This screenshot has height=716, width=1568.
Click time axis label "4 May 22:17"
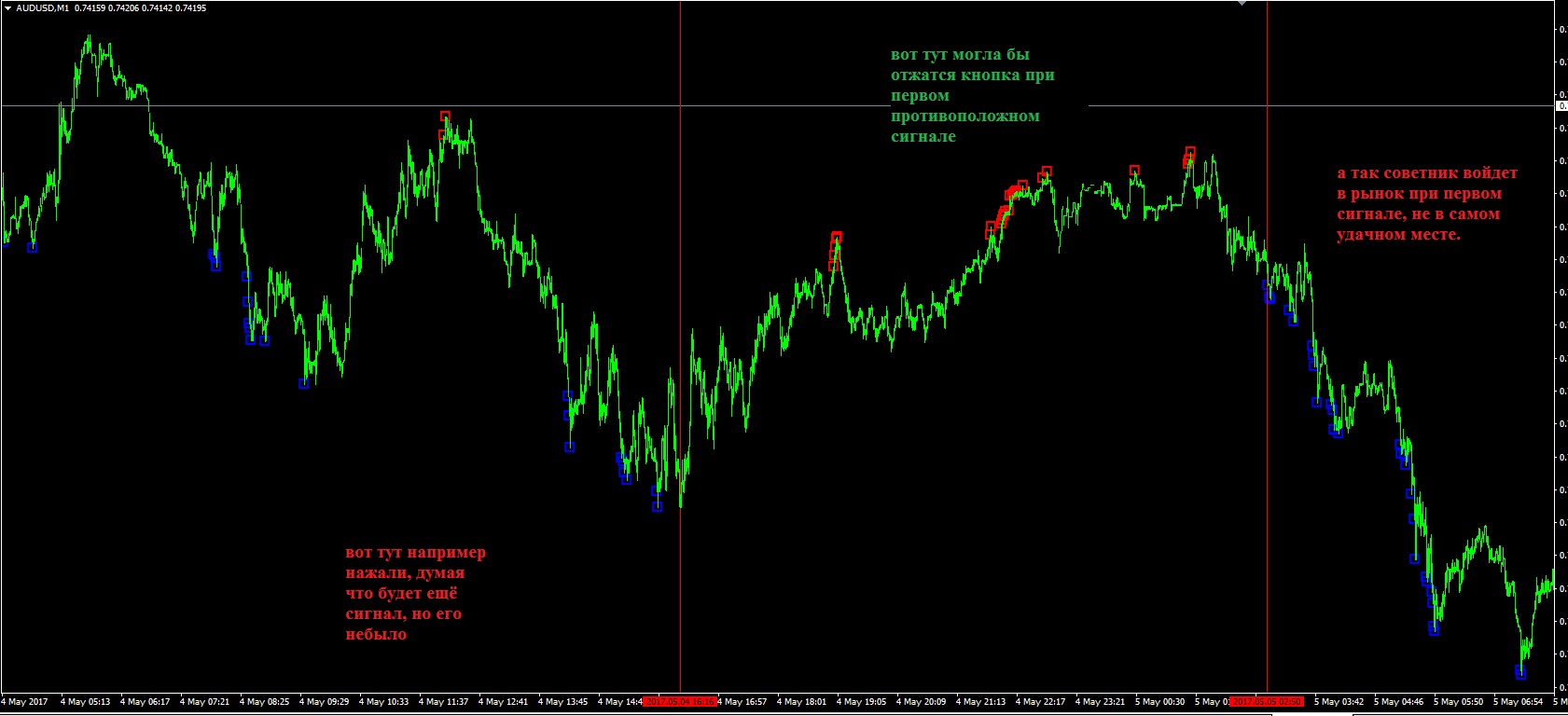pos(1040,702)
